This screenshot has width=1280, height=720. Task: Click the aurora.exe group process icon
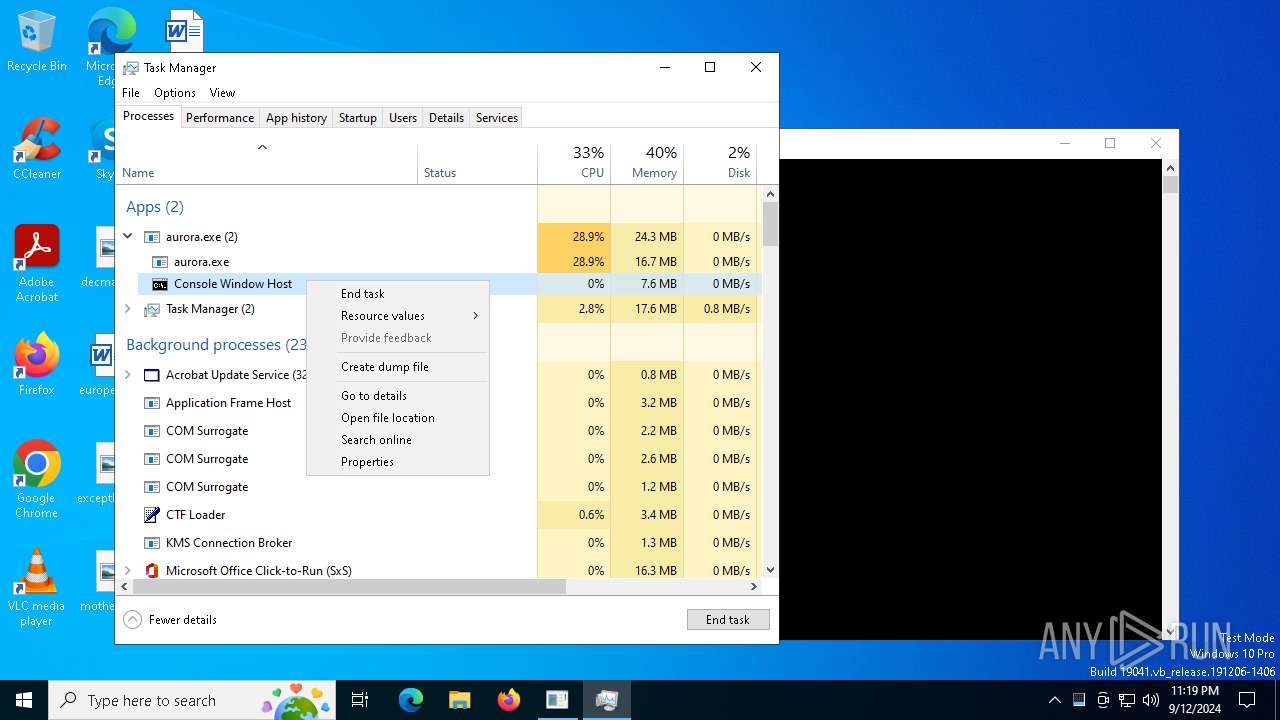[x=152, y=237]
